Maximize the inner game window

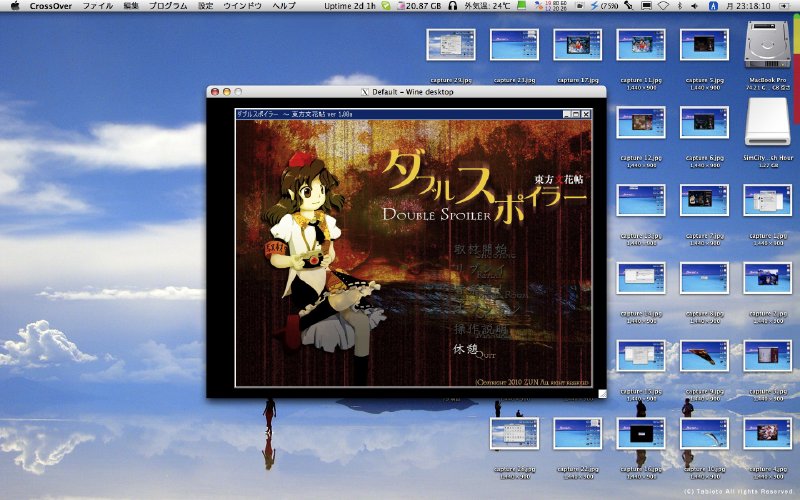(x=576, y=114)
